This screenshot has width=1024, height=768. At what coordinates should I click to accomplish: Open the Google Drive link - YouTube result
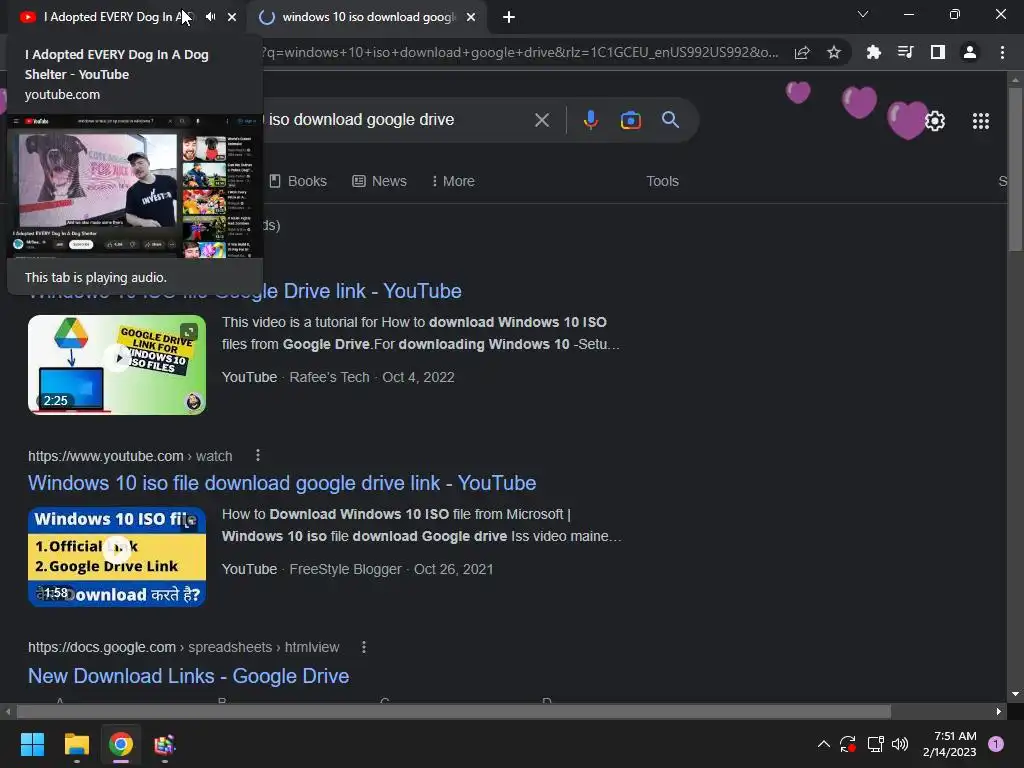point(362,291)
